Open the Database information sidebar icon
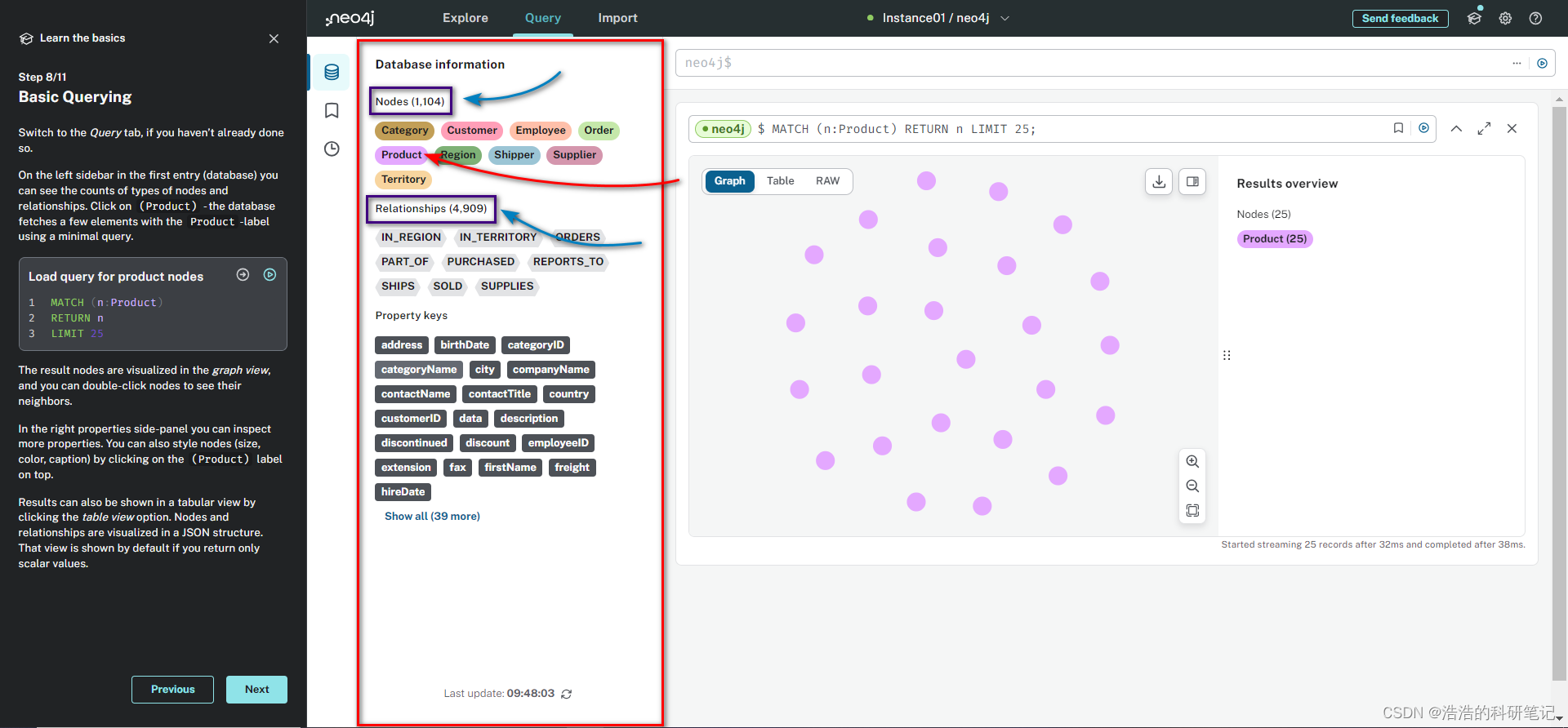 [332, 73]
